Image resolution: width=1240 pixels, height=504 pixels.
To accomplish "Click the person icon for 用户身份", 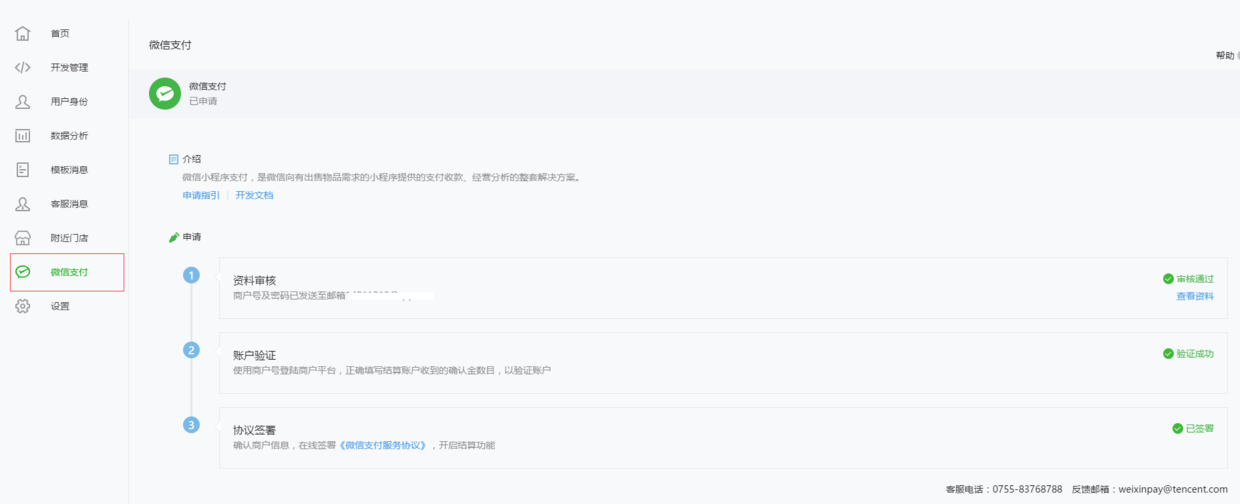I will point(23,101).
